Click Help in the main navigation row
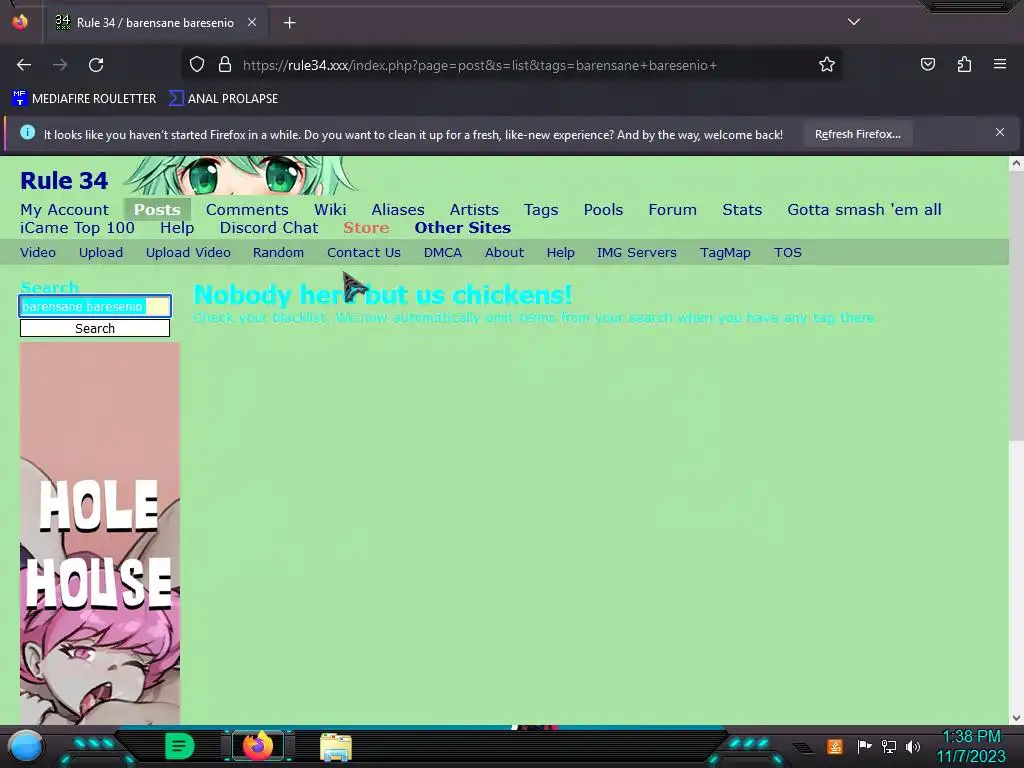Viewport: 1024px width, 768px height. (177, 228)
